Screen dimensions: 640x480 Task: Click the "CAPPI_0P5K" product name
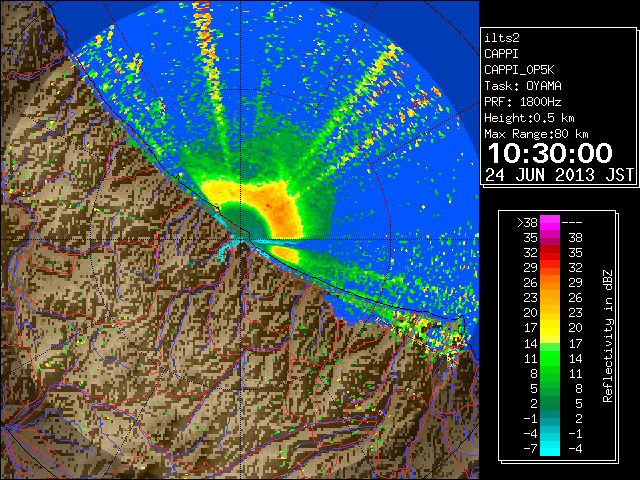pyautogui.click(x=519, y=70)
